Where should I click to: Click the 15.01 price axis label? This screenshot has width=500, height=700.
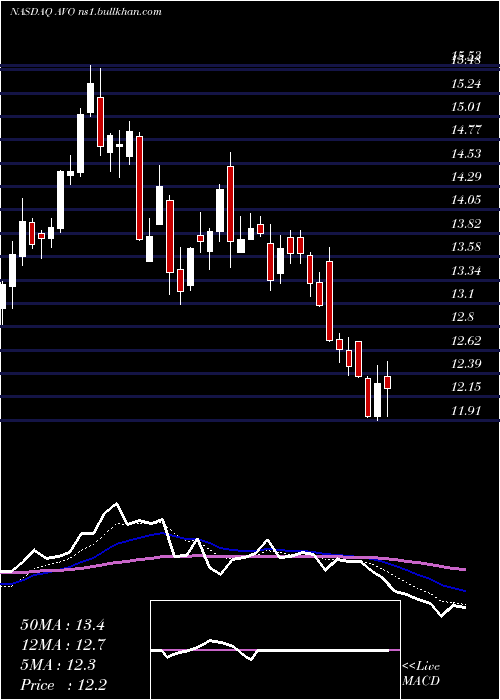[466, 107]
